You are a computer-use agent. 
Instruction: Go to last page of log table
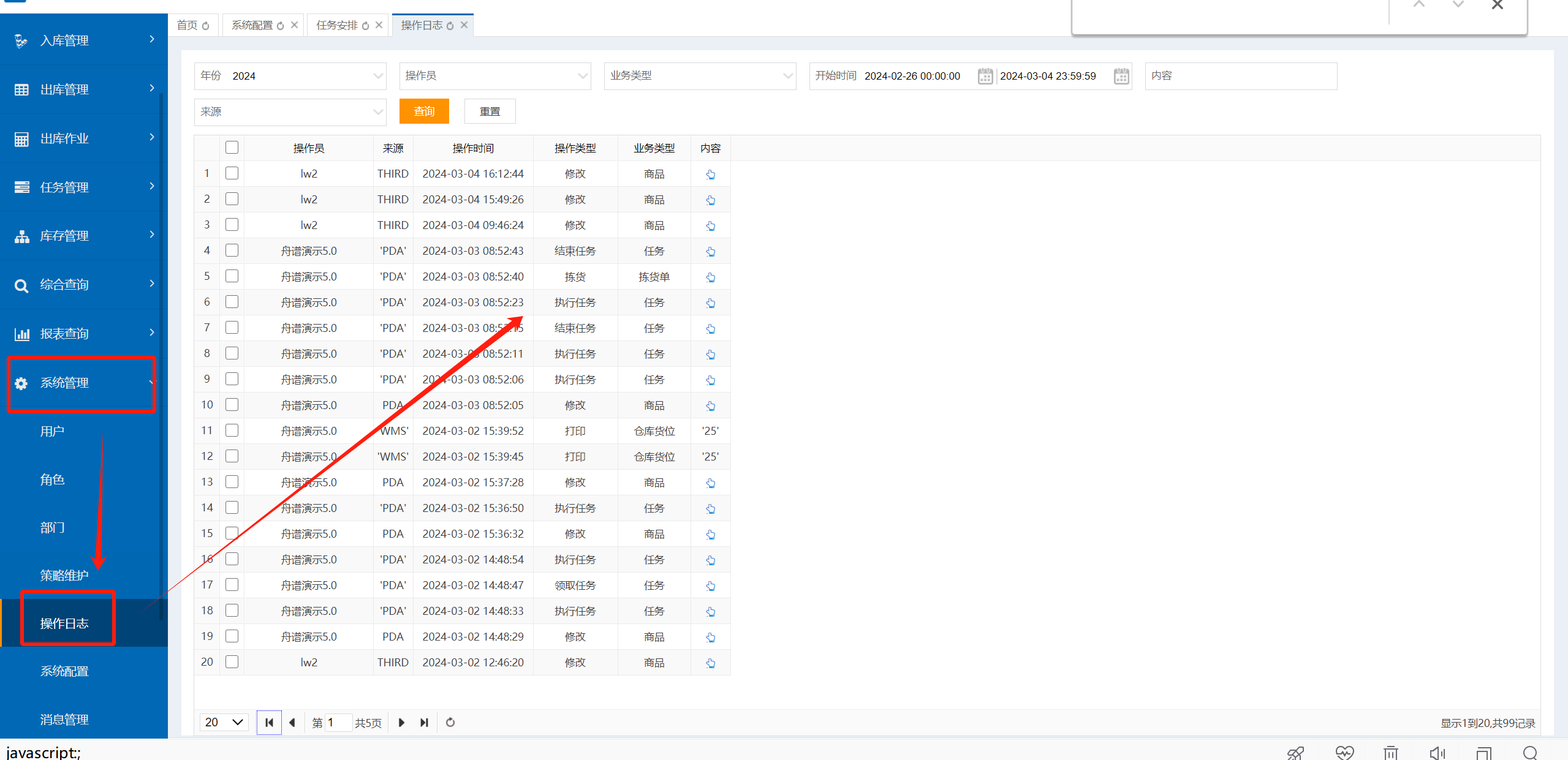tap(424, 722)
